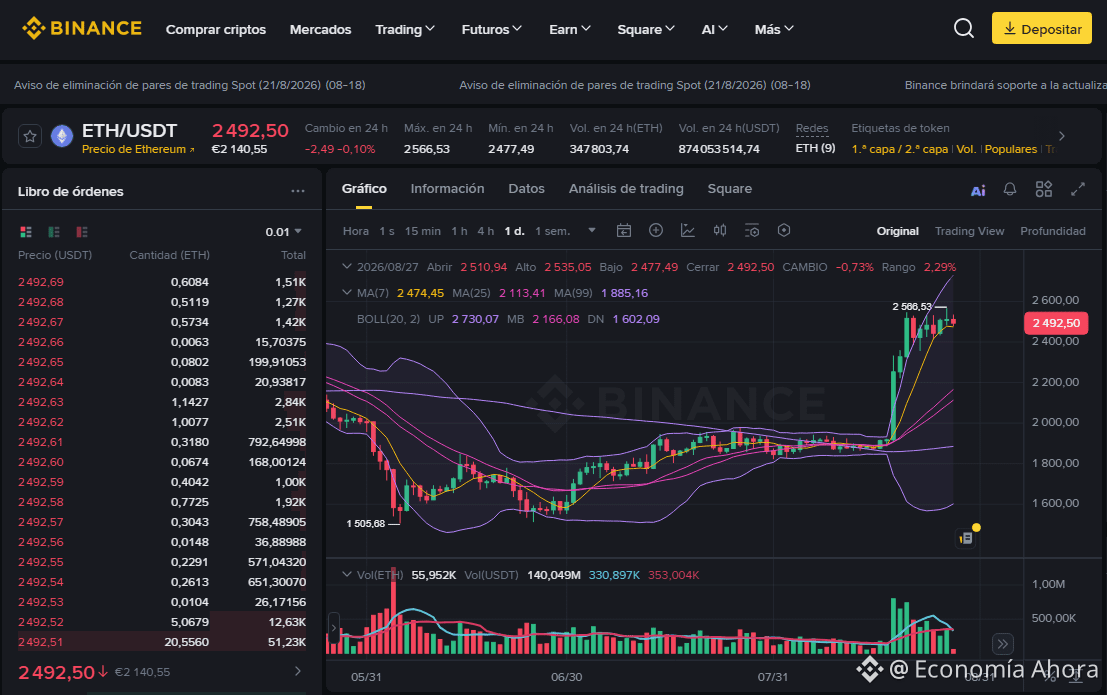Select the 1 s interval
This screenshot has width=1107, height=695.
pos(387,231)
